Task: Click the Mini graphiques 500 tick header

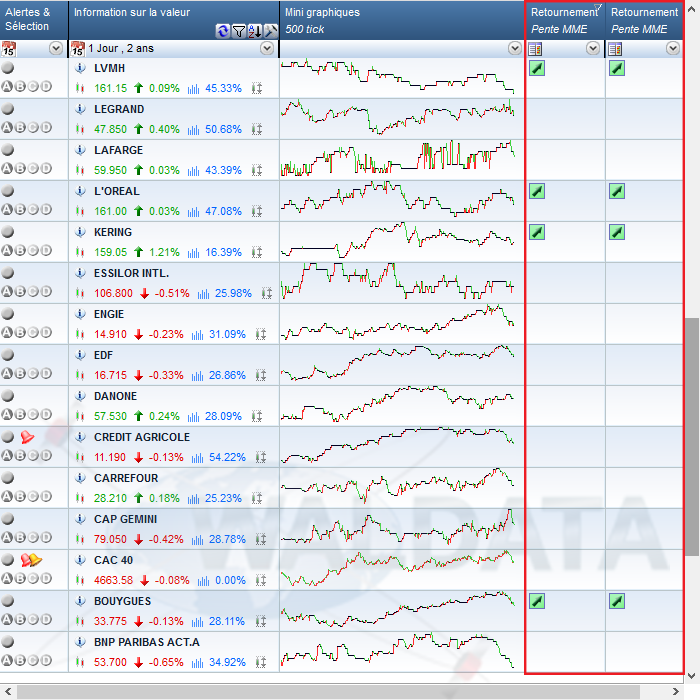Action: click(402, 20)
